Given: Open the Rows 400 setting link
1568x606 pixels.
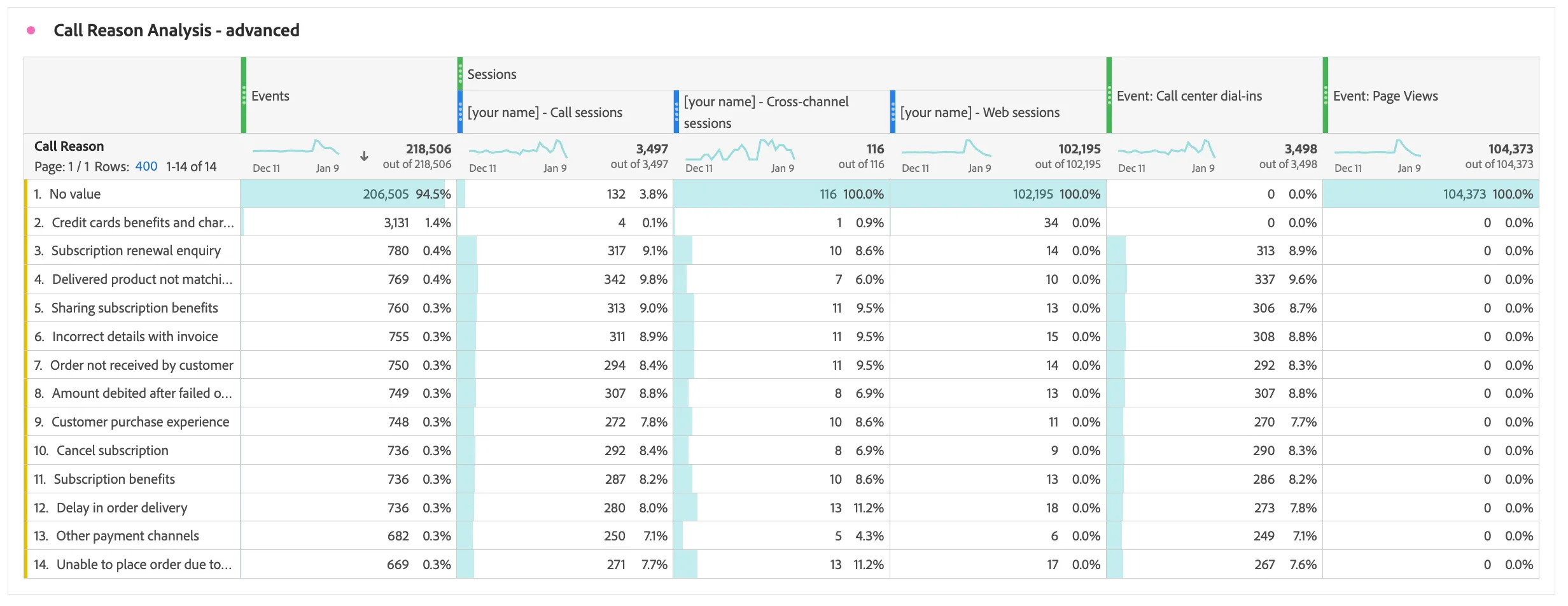Looking at the screenshot, I should (x=146, y=166).
